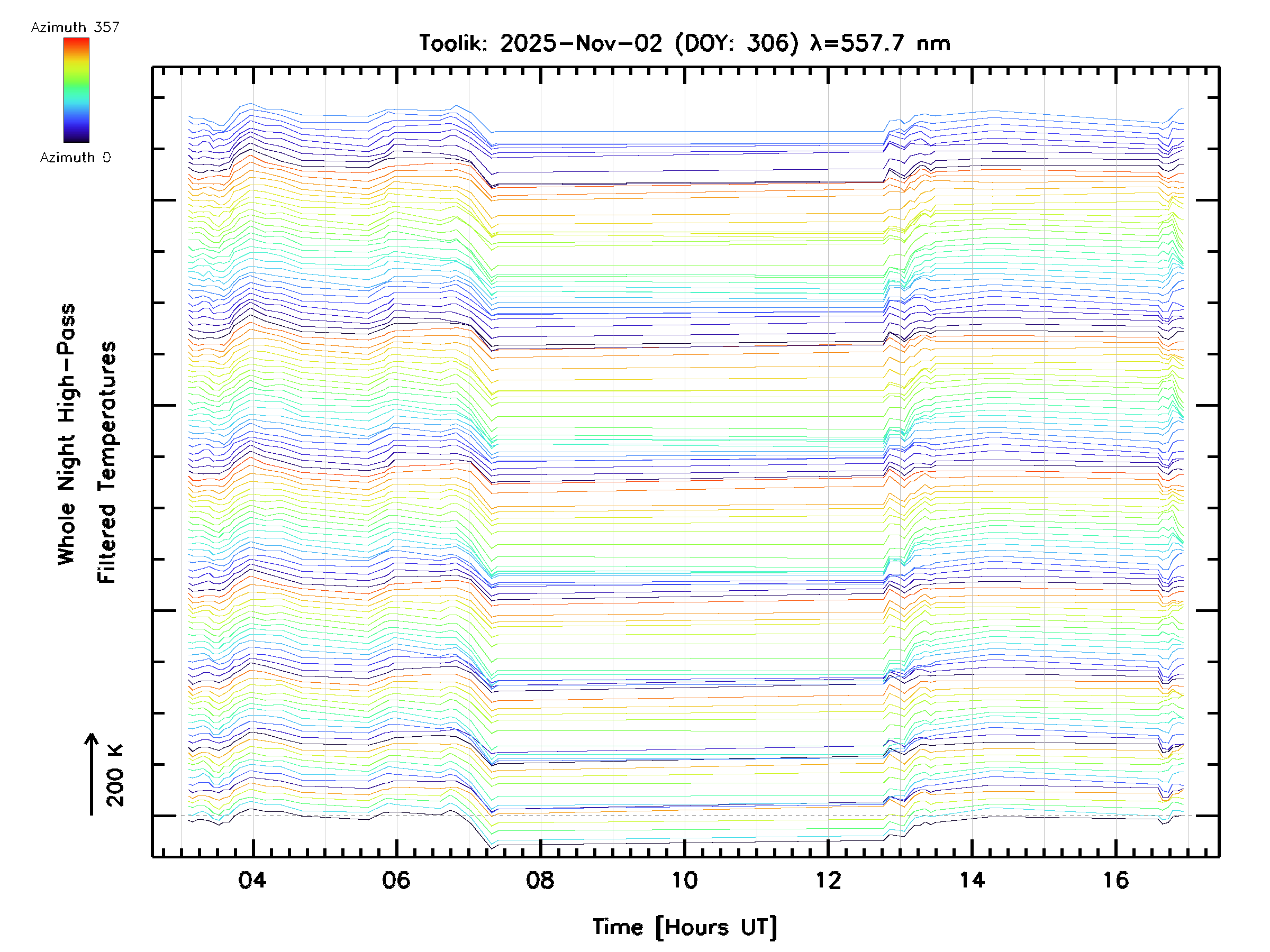Click the 12 hour tick label
The width and height of the screenshot is (1270, 952).
[828, 880]
